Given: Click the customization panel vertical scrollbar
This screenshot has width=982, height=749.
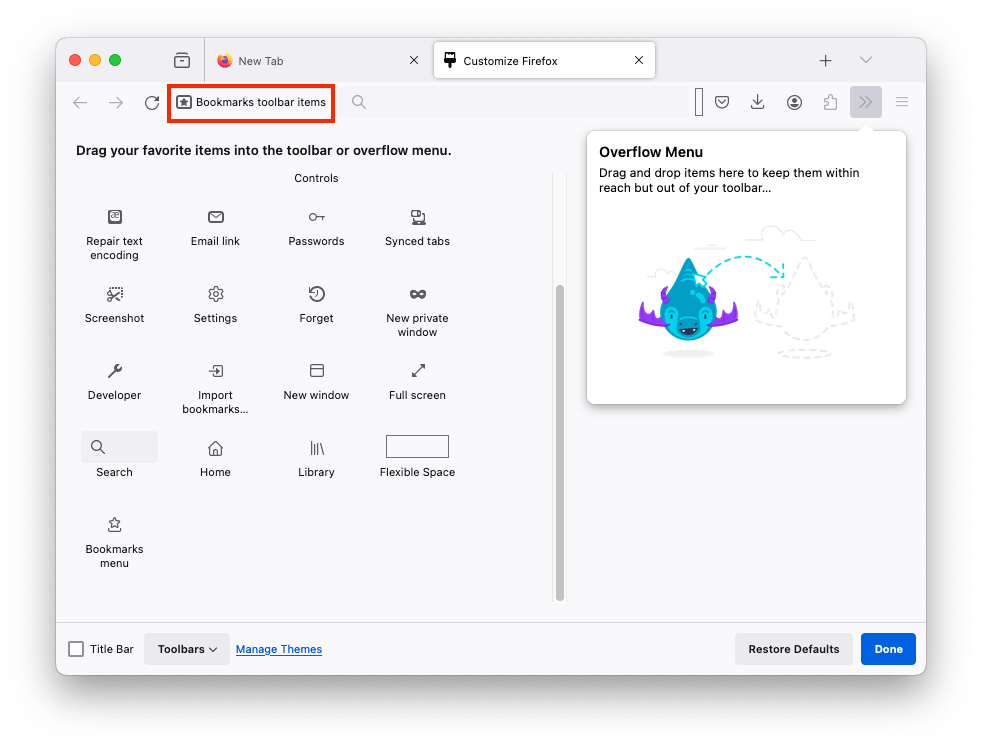Looking at the screenshot, I should tap(560, 440).
